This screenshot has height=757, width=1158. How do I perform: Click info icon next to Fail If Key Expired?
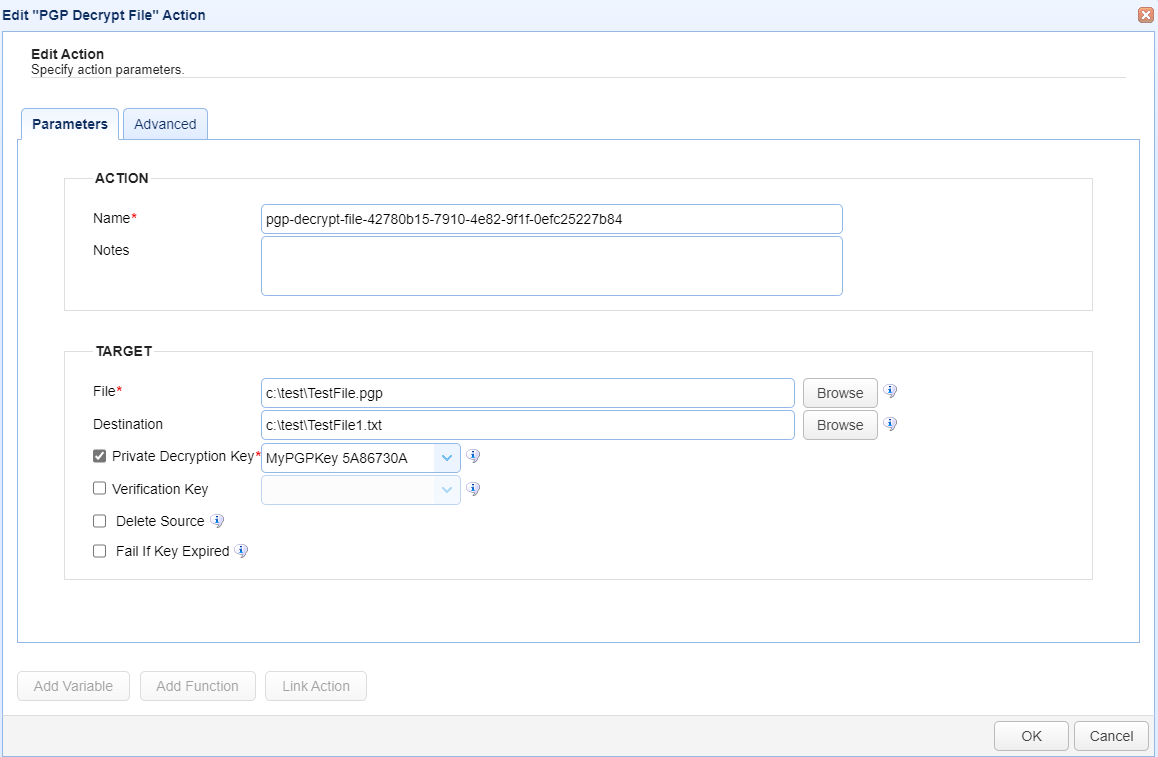(241, 551)
